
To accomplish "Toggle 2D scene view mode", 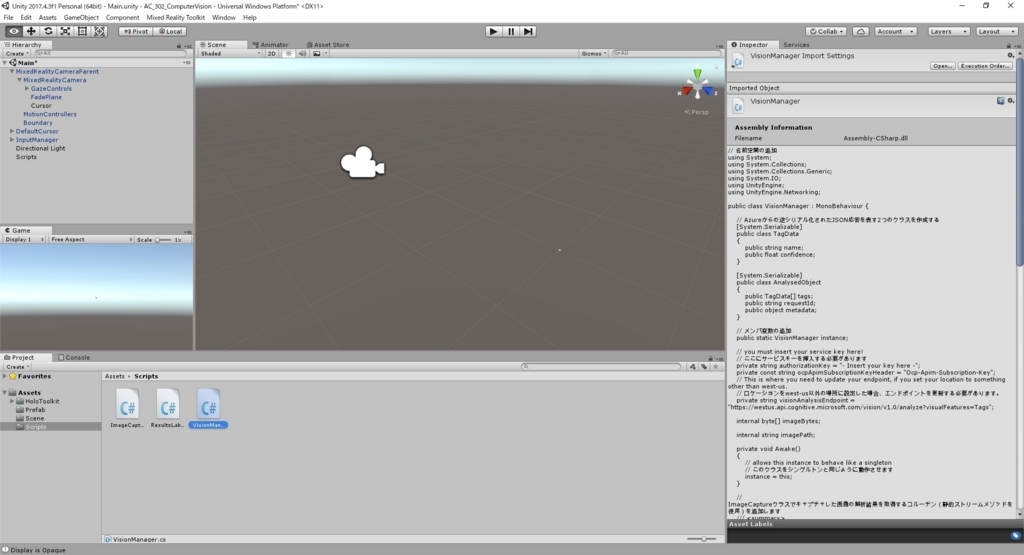I will click(x=272, y=54).
